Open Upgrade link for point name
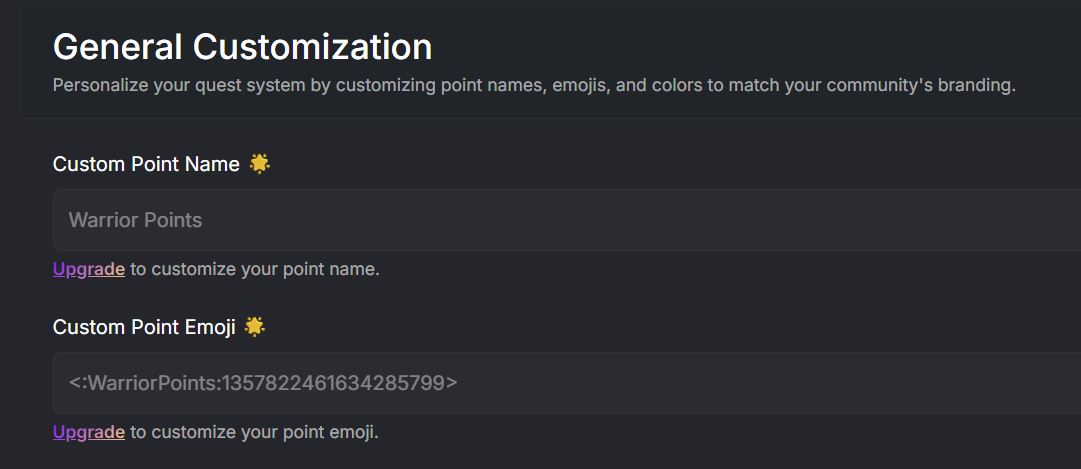The height and width of the screenshot is (469, 1081). point(89,269)
